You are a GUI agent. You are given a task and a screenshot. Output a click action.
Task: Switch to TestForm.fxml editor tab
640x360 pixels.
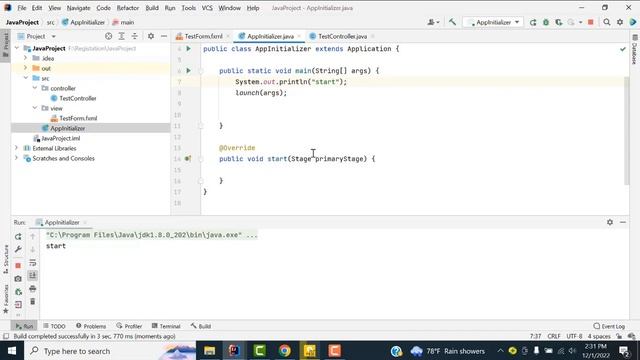[203, 36]
